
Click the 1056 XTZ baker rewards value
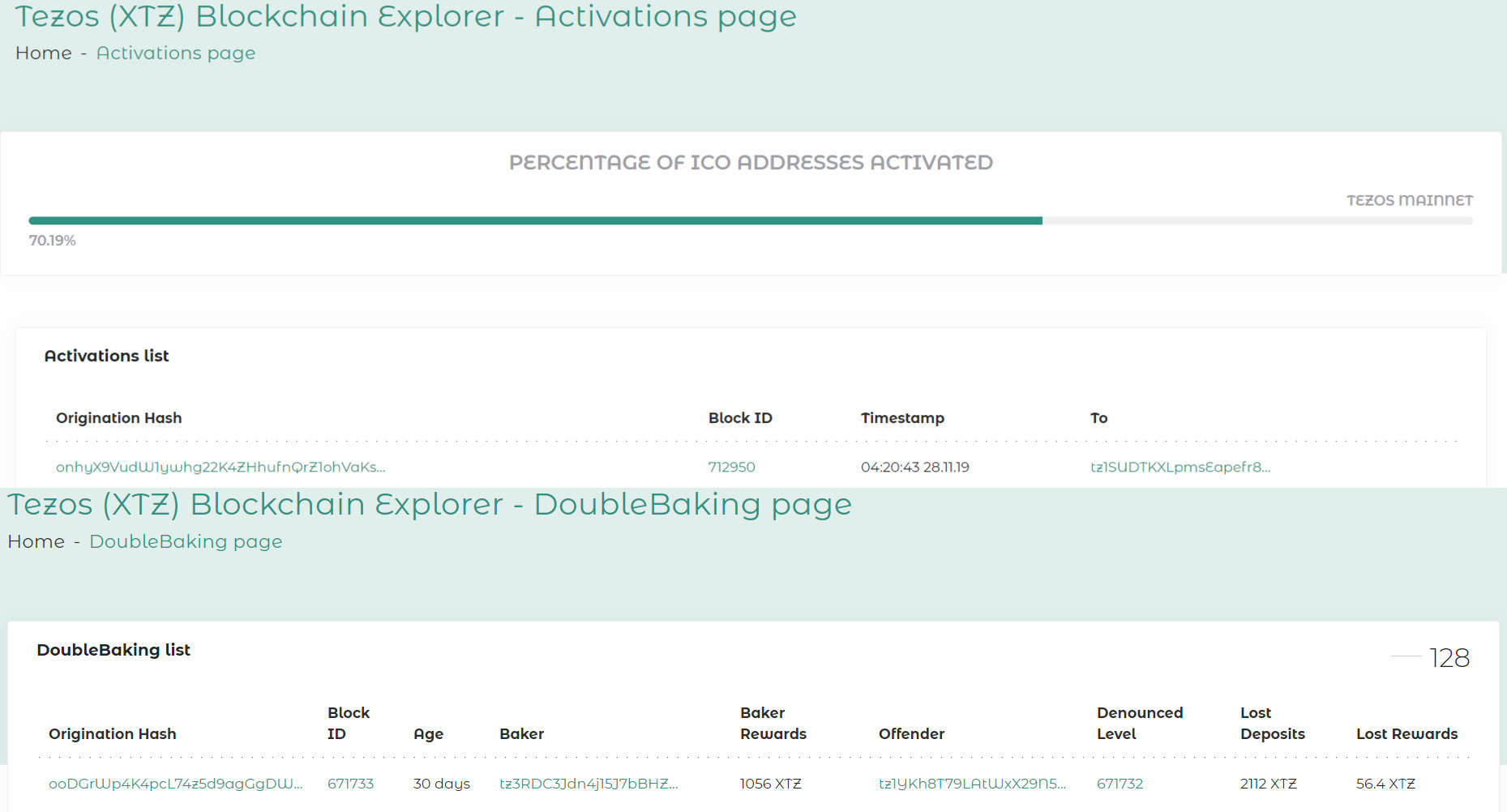(x=771, y=784)
